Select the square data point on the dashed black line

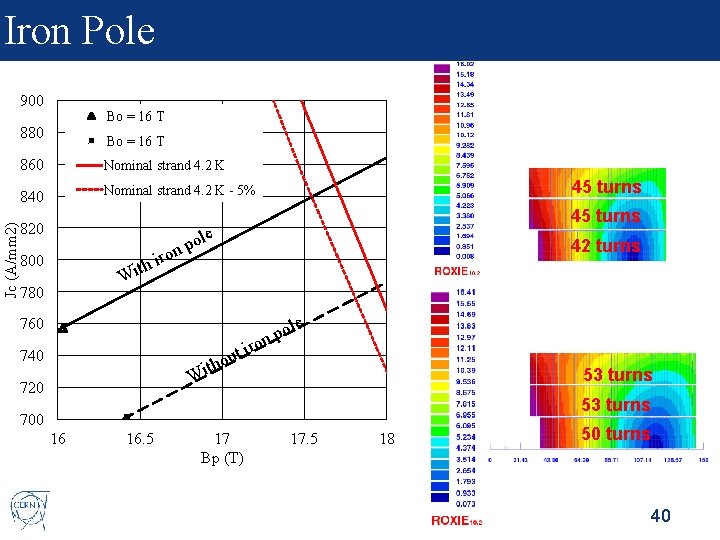127,417
